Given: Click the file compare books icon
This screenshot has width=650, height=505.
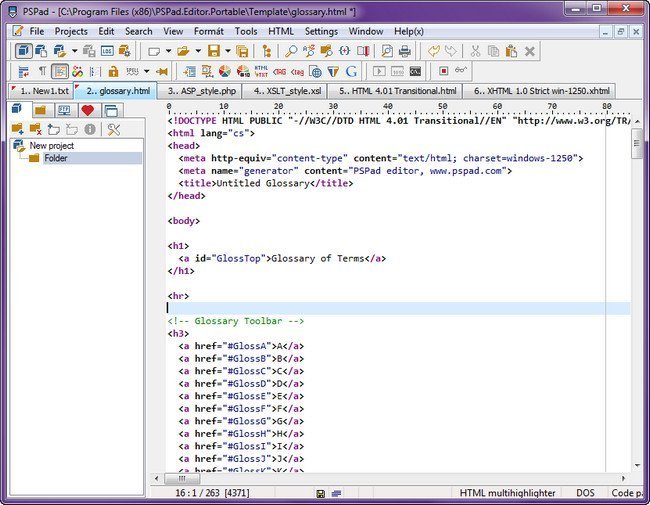Looking at the screenshot, I should [x=363, y=51].
